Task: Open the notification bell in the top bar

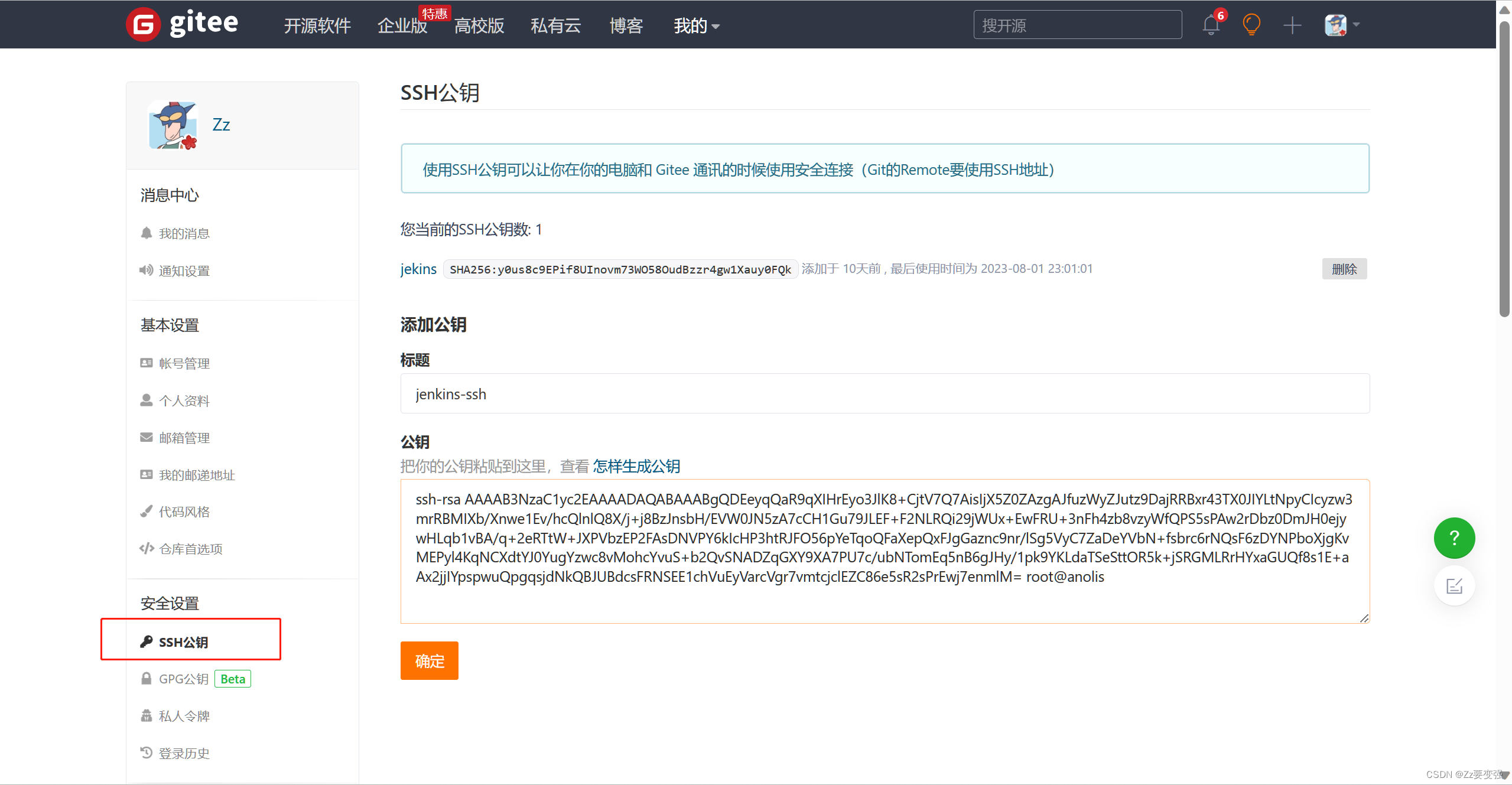Action: coord(1210,25)
